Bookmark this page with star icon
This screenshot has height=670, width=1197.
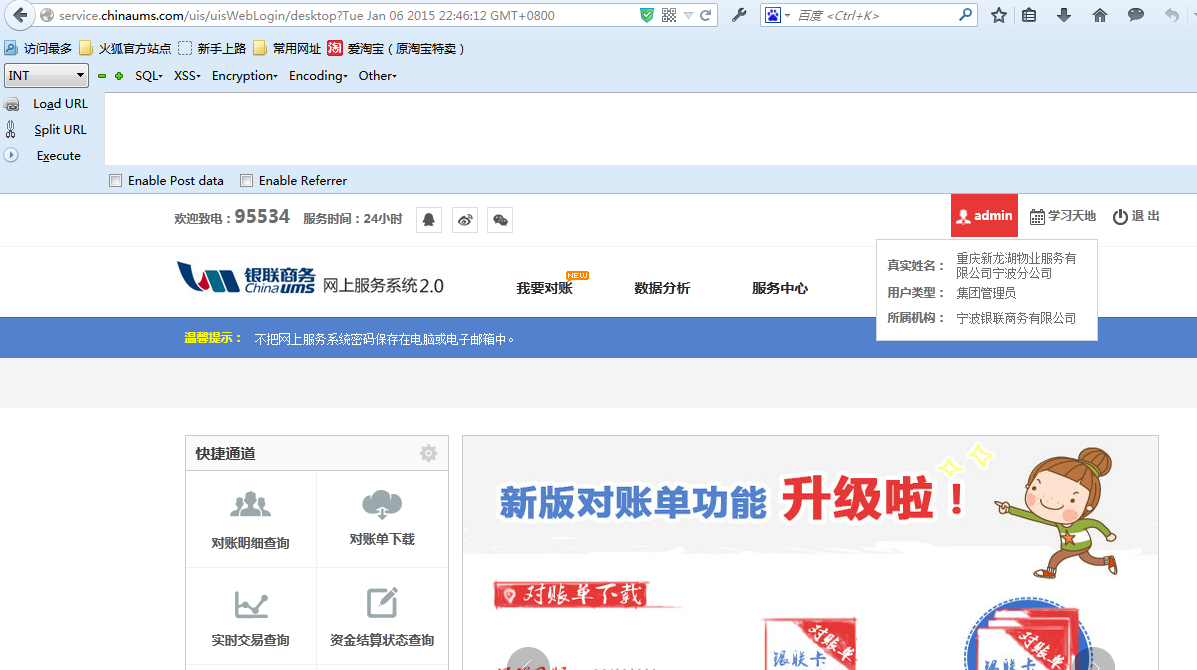(x=999, y=15)
